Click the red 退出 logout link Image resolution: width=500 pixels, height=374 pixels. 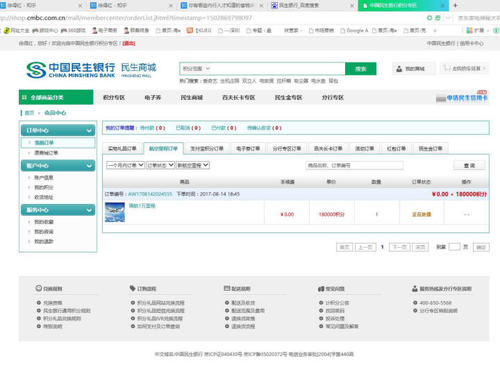(129, 43)
